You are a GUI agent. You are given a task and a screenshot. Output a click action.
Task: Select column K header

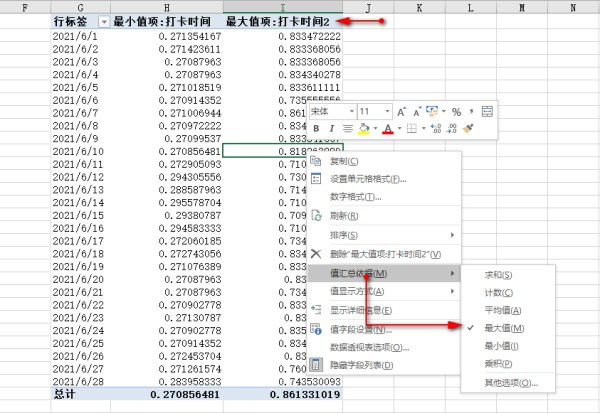tap(419, 7)
